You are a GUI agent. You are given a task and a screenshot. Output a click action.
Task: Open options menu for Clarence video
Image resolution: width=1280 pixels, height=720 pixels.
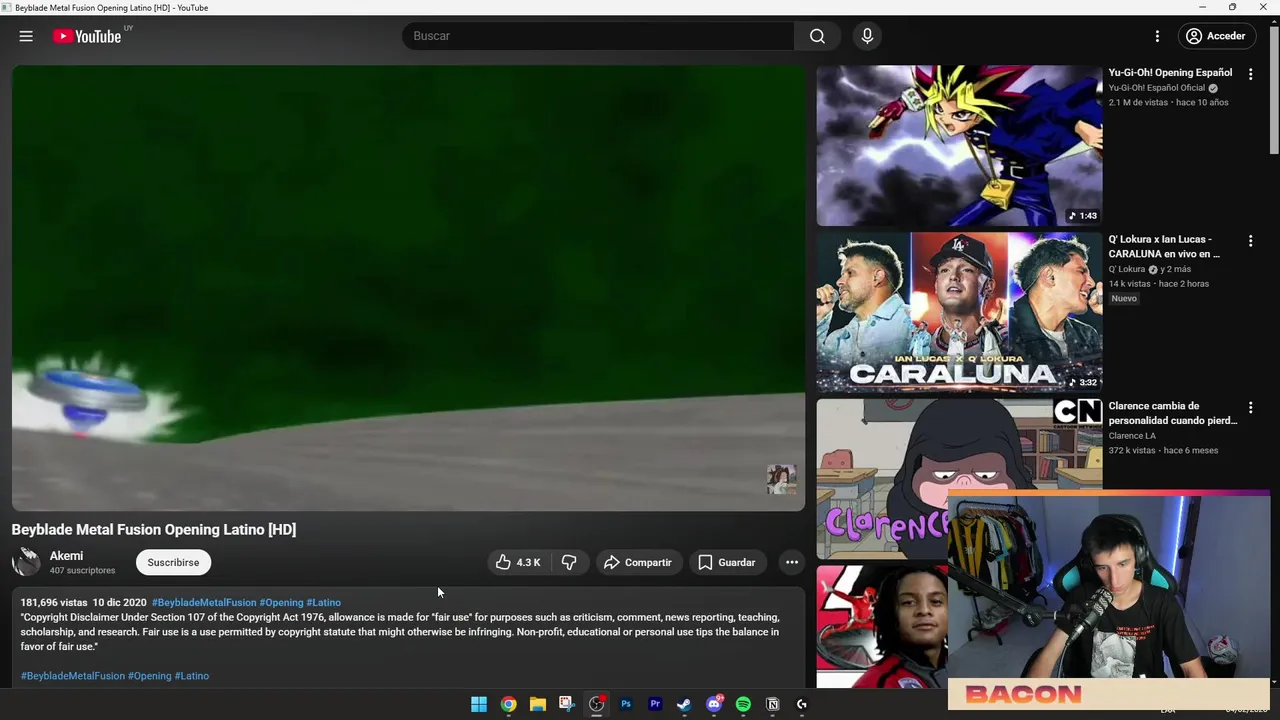1250,408
